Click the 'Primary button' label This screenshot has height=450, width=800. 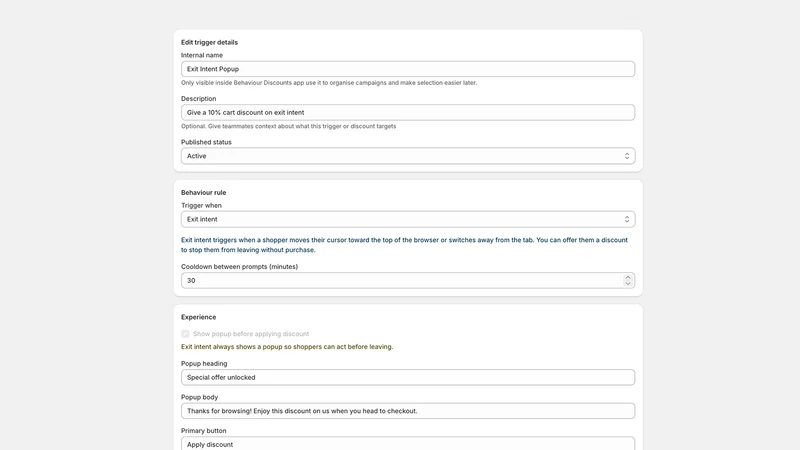(x=204, y=431)
